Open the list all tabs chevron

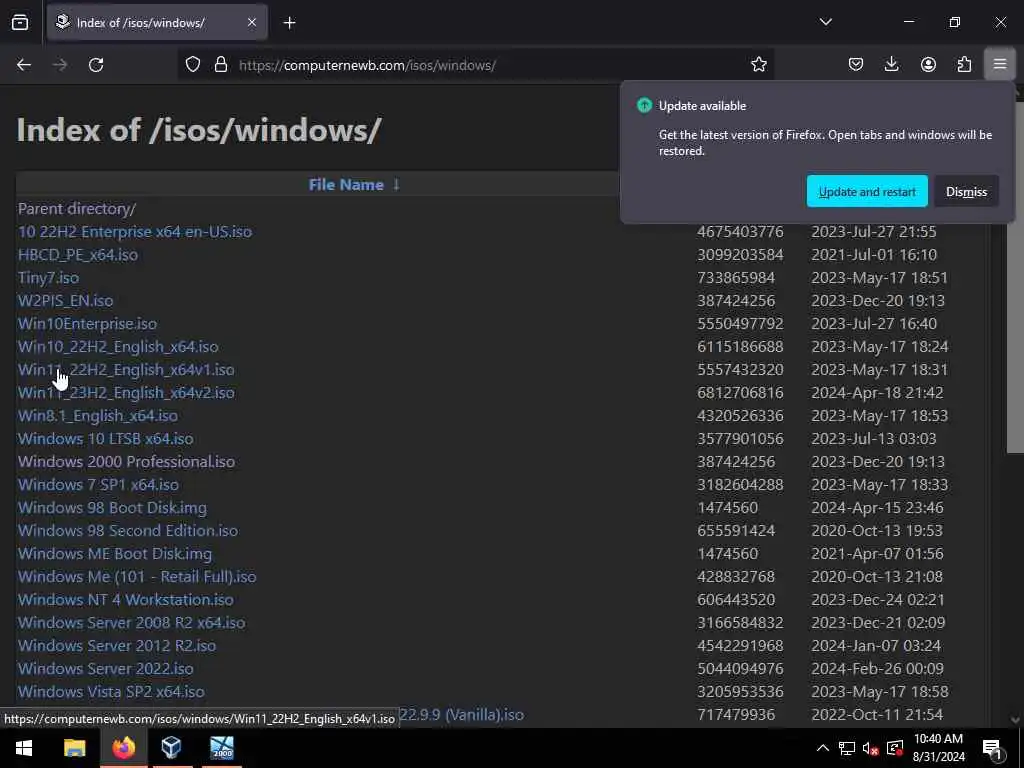(x=825, y=22)
